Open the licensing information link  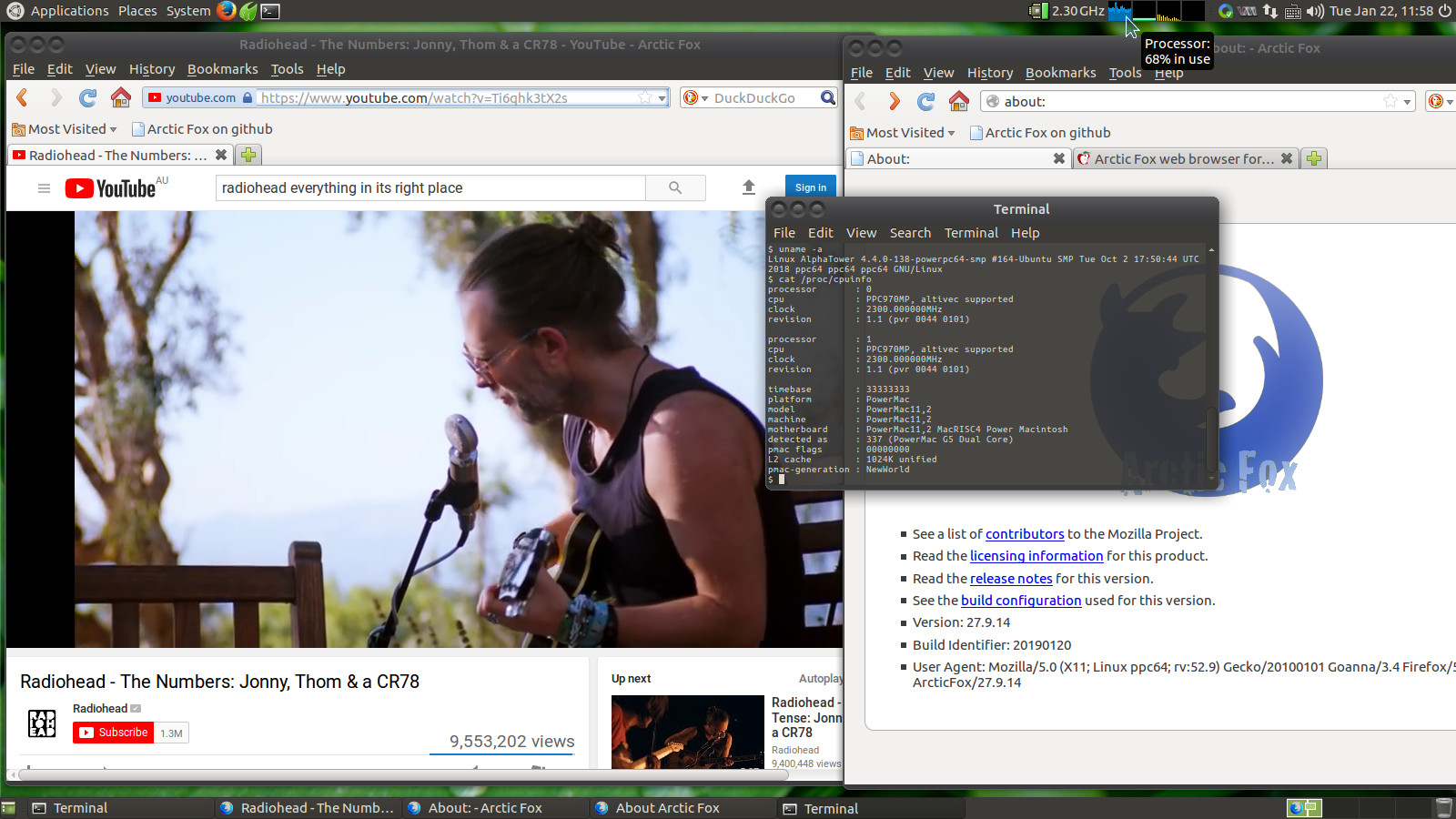pyautogui.click(x=1036, y=556)
